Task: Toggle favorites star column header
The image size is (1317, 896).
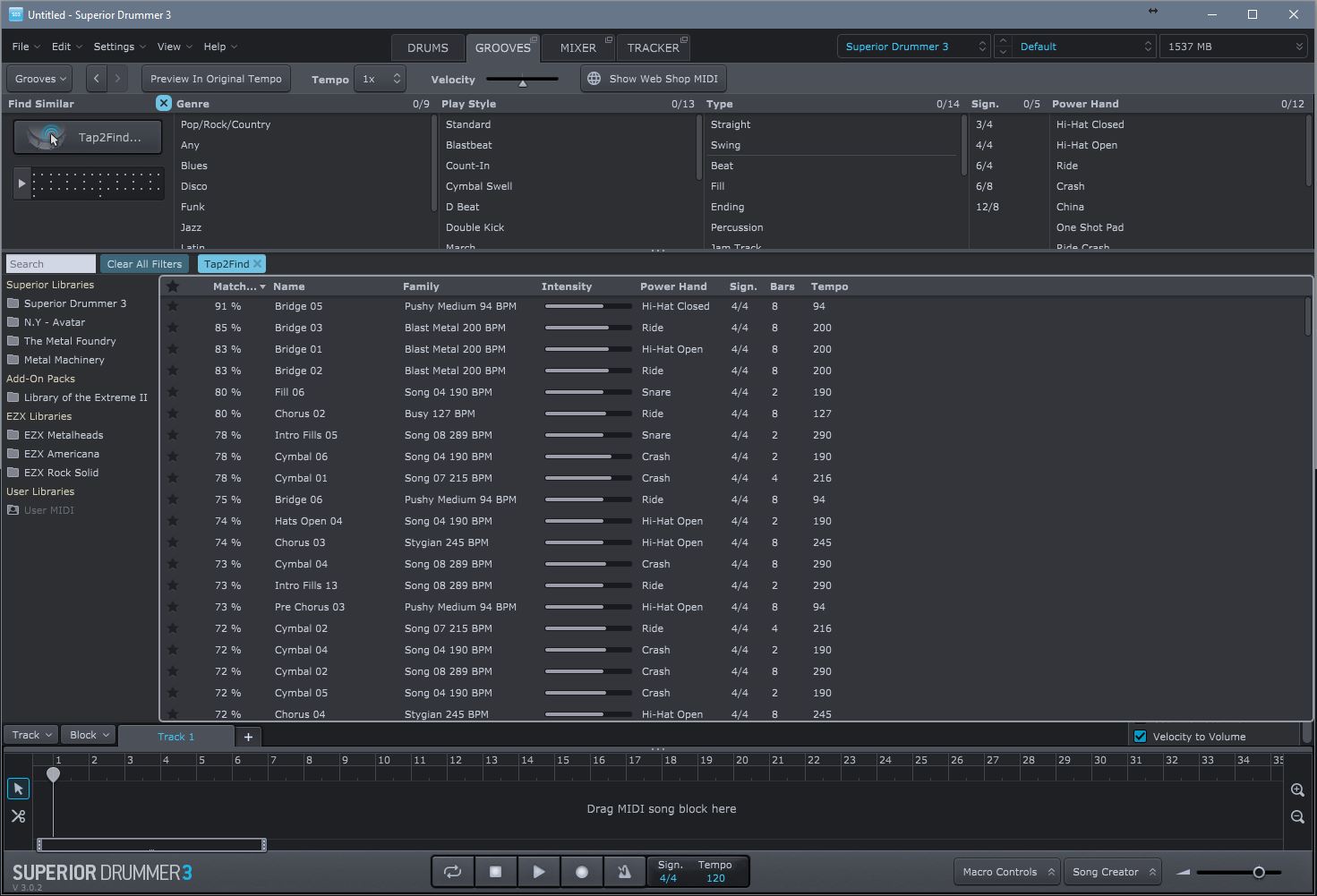Action: click(x=173, y=286)
